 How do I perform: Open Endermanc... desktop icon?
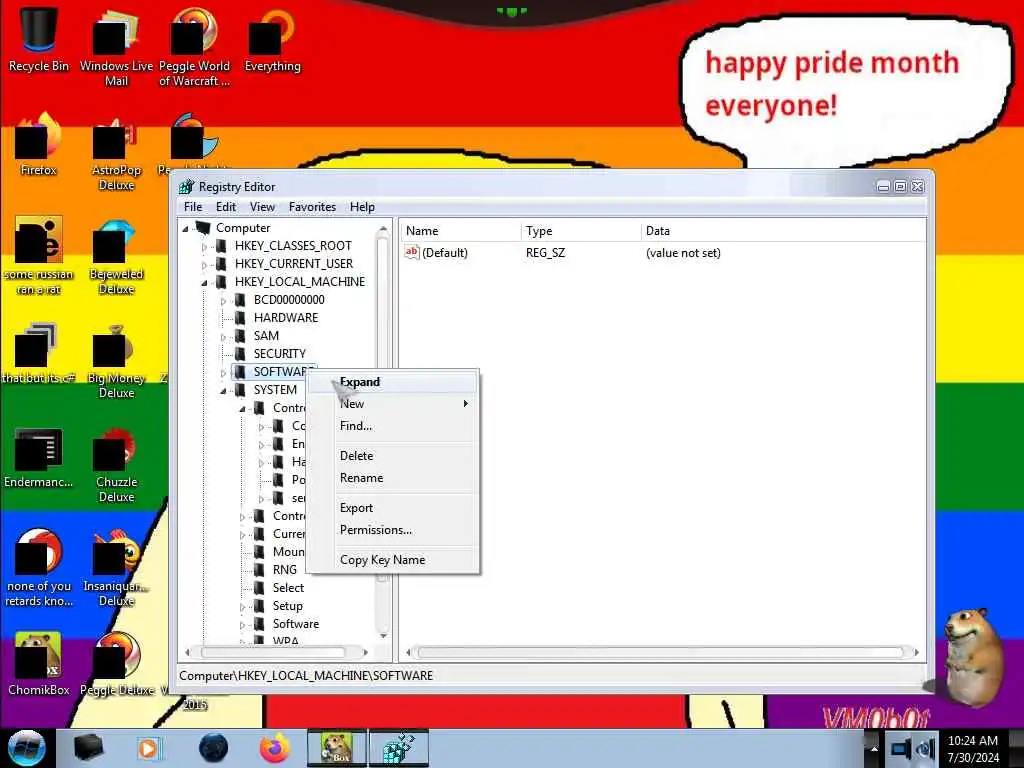click(39, 457)
